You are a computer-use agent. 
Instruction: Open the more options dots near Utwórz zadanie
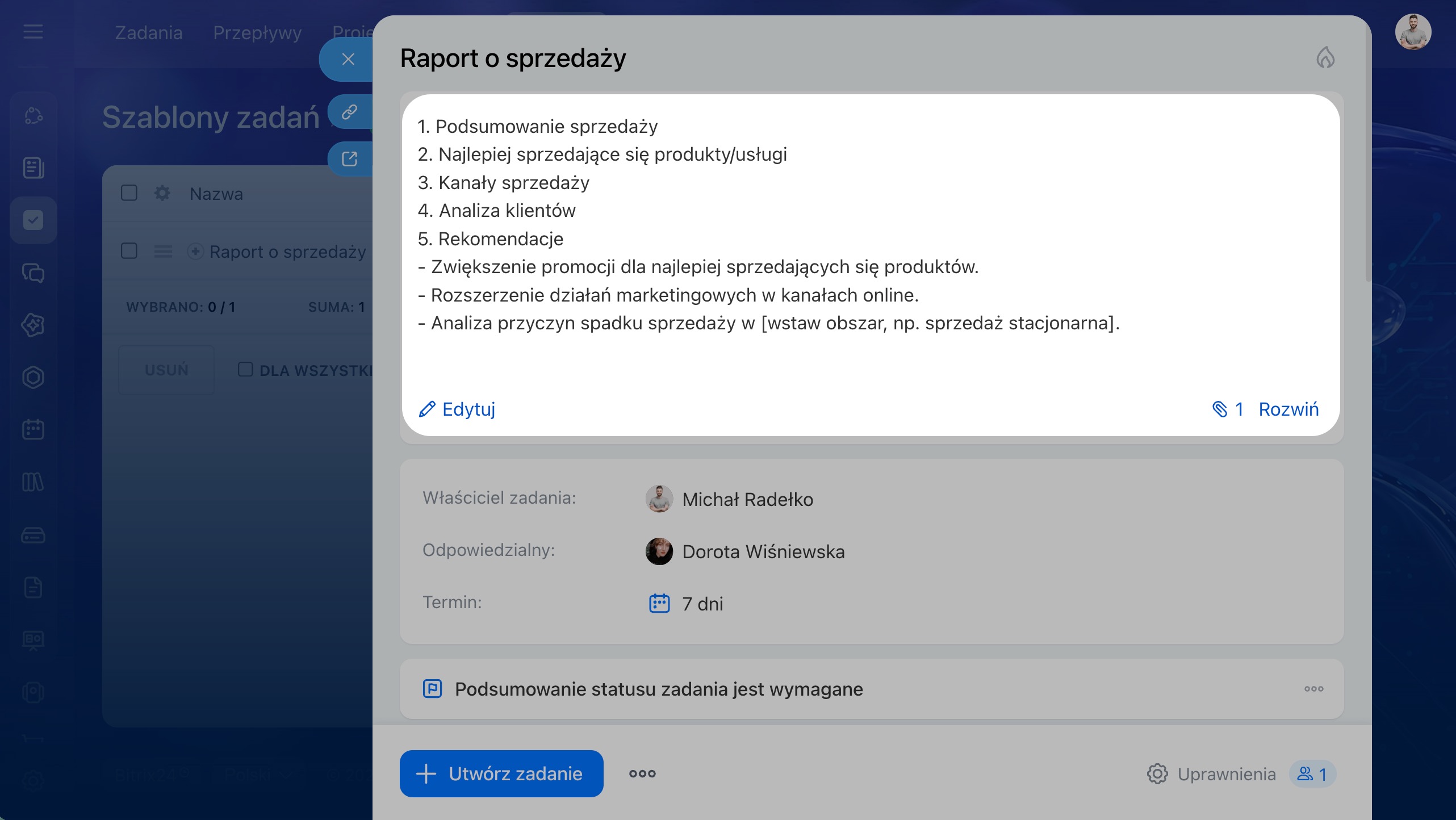[642, 773]
